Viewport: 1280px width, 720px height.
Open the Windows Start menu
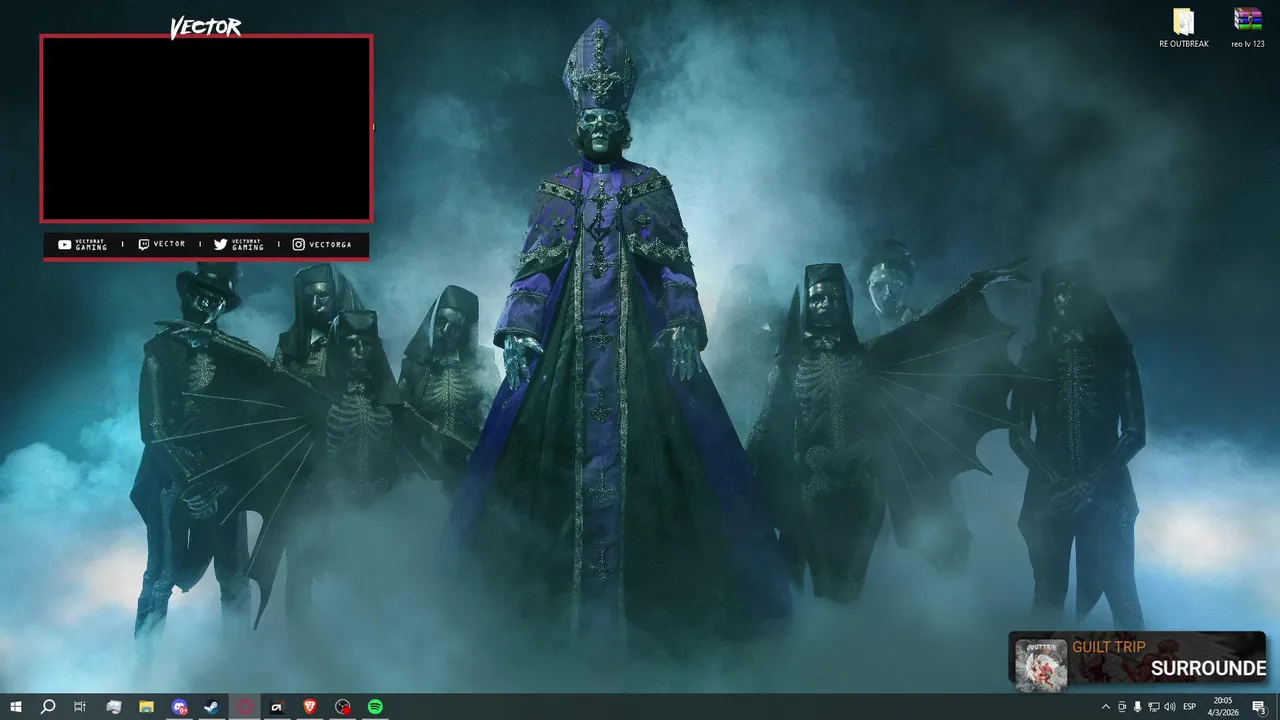(15, 707)
